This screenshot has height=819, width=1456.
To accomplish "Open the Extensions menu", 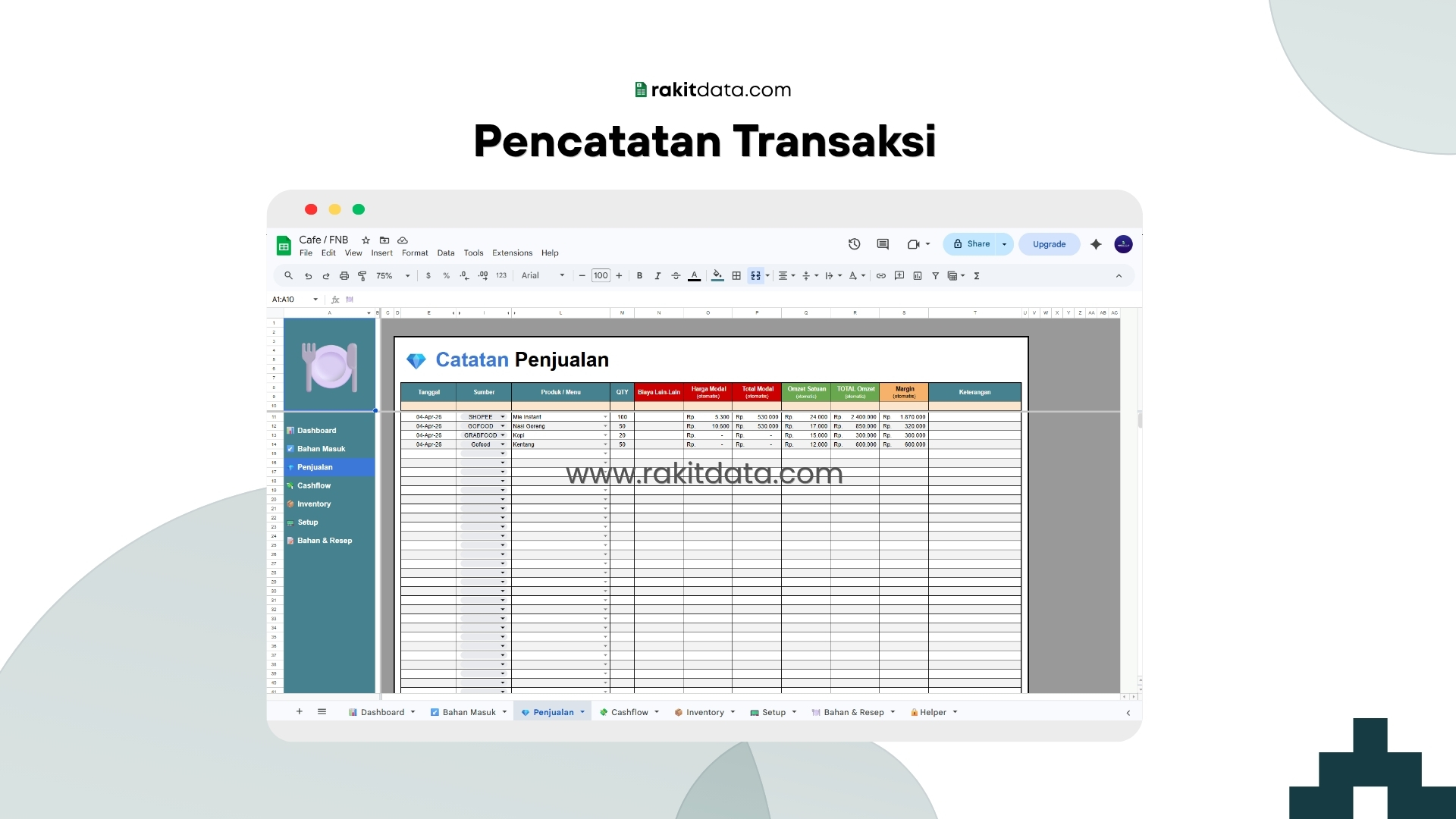I will (x=512, y=253).
